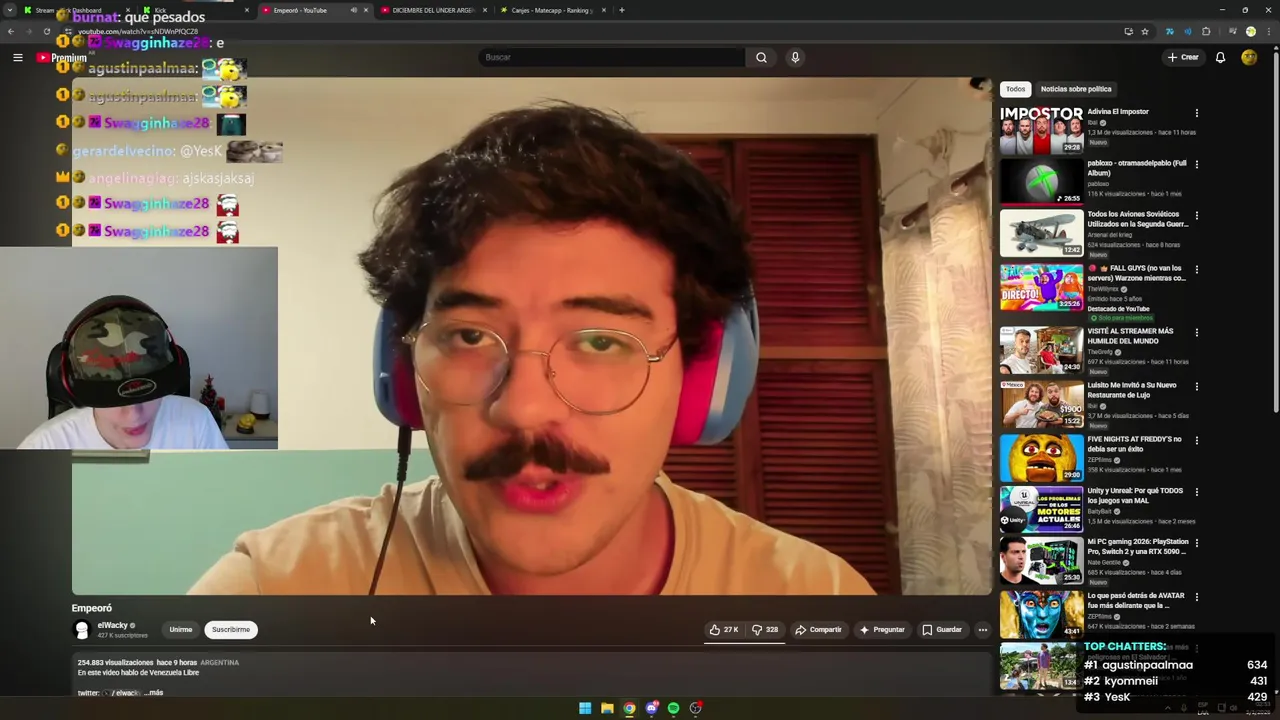Share the video via Compartir
This screenshot has height=720, width=1280.
(x=818, y=630)
